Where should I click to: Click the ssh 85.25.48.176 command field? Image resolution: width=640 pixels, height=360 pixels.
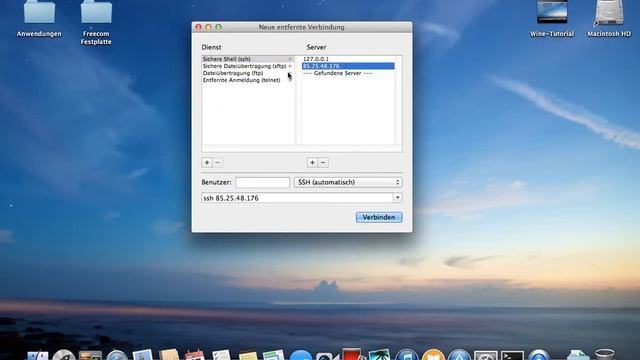pyautogui.click(x=297, y=198)
